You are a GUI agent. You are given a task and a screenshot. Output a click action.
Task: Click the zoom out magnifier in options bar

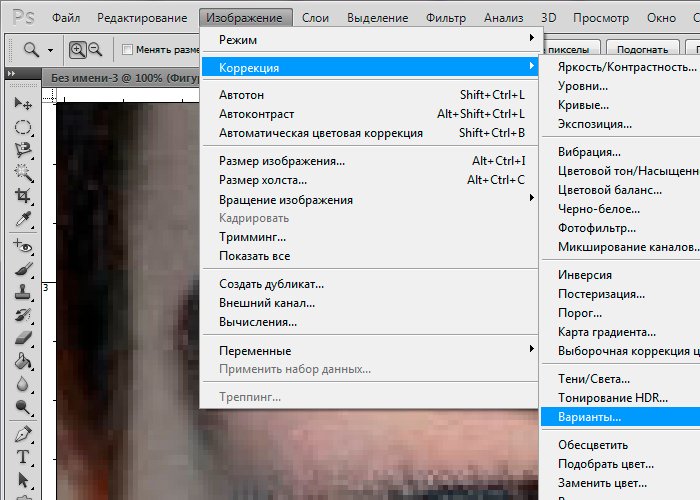pyautogui.click(x=96, y=50)
